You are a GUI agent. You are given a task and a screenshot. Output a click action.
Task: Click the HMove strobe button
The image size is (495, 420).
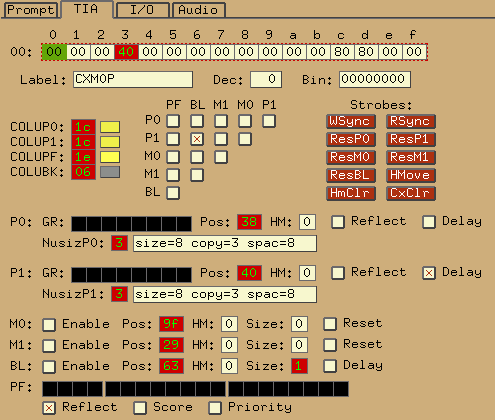pos(411,175)
